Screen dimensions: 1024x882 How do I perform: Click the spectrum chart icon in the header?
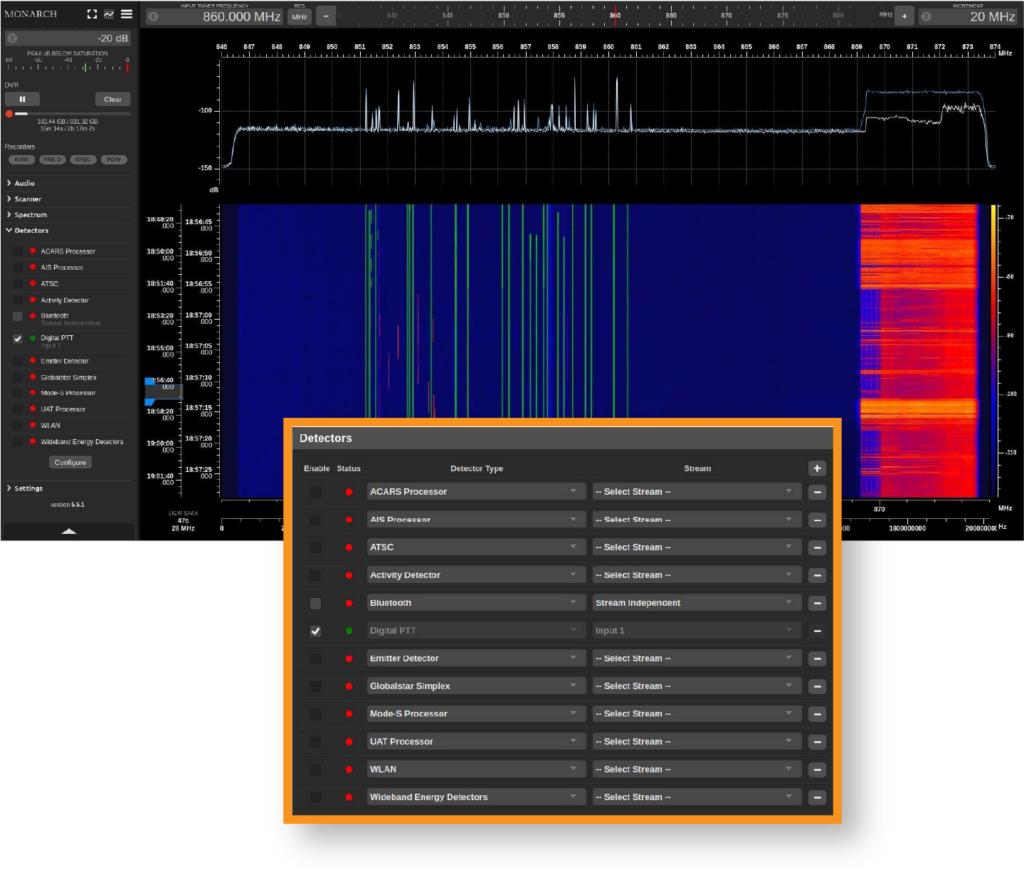[108, 14]
